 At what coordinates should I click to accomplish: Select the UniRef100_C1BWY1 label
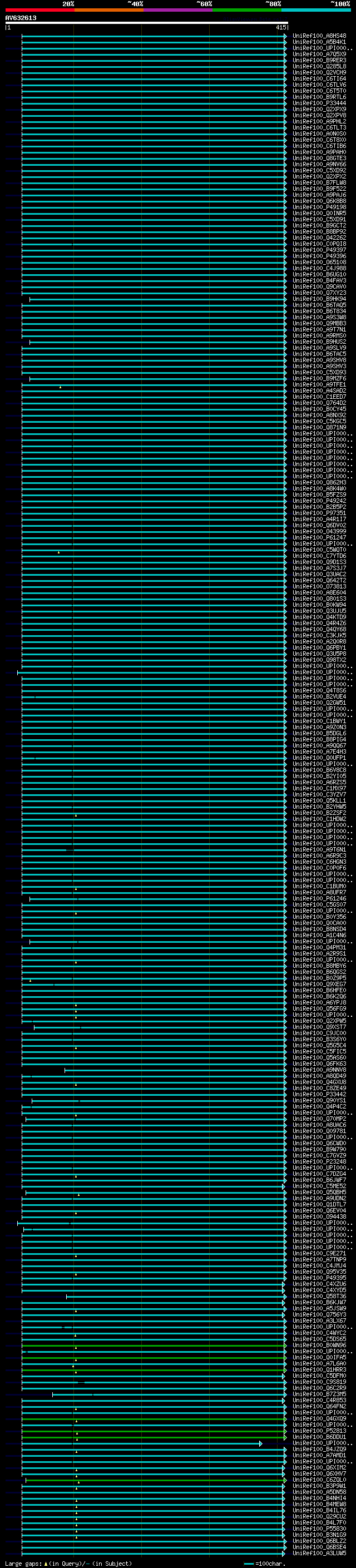(319, 721)
